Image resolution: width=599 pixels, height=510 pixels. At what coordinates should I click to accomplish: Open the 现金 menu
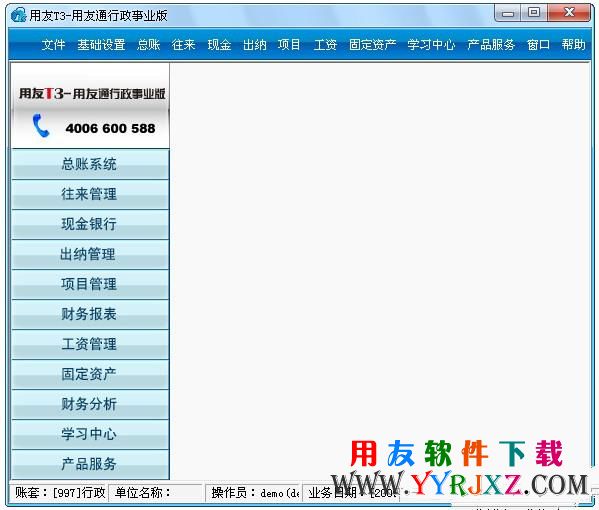(x=219, y=45)
